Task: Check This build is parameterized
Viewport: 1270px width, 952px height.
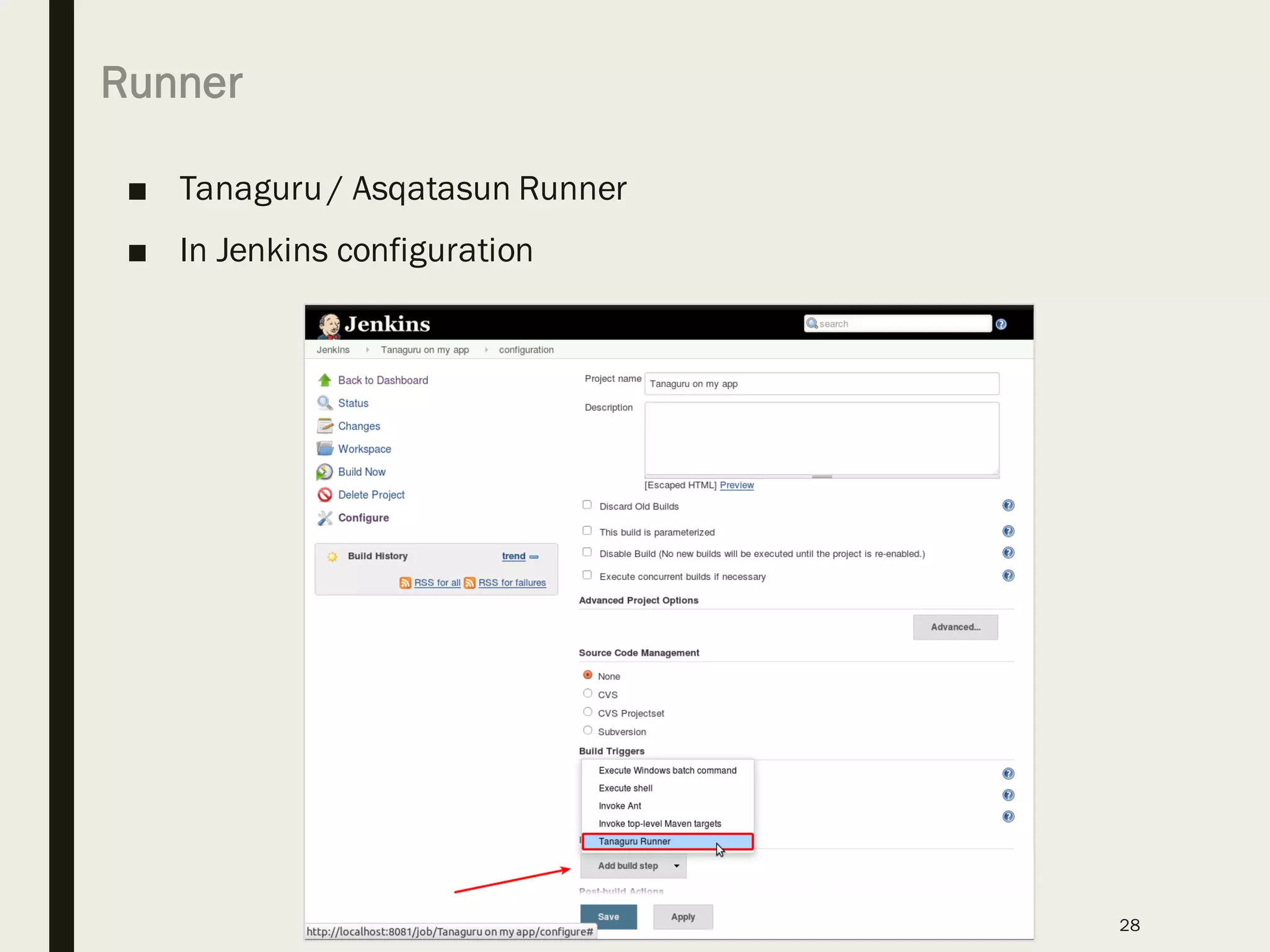Action: coord(587,531)
